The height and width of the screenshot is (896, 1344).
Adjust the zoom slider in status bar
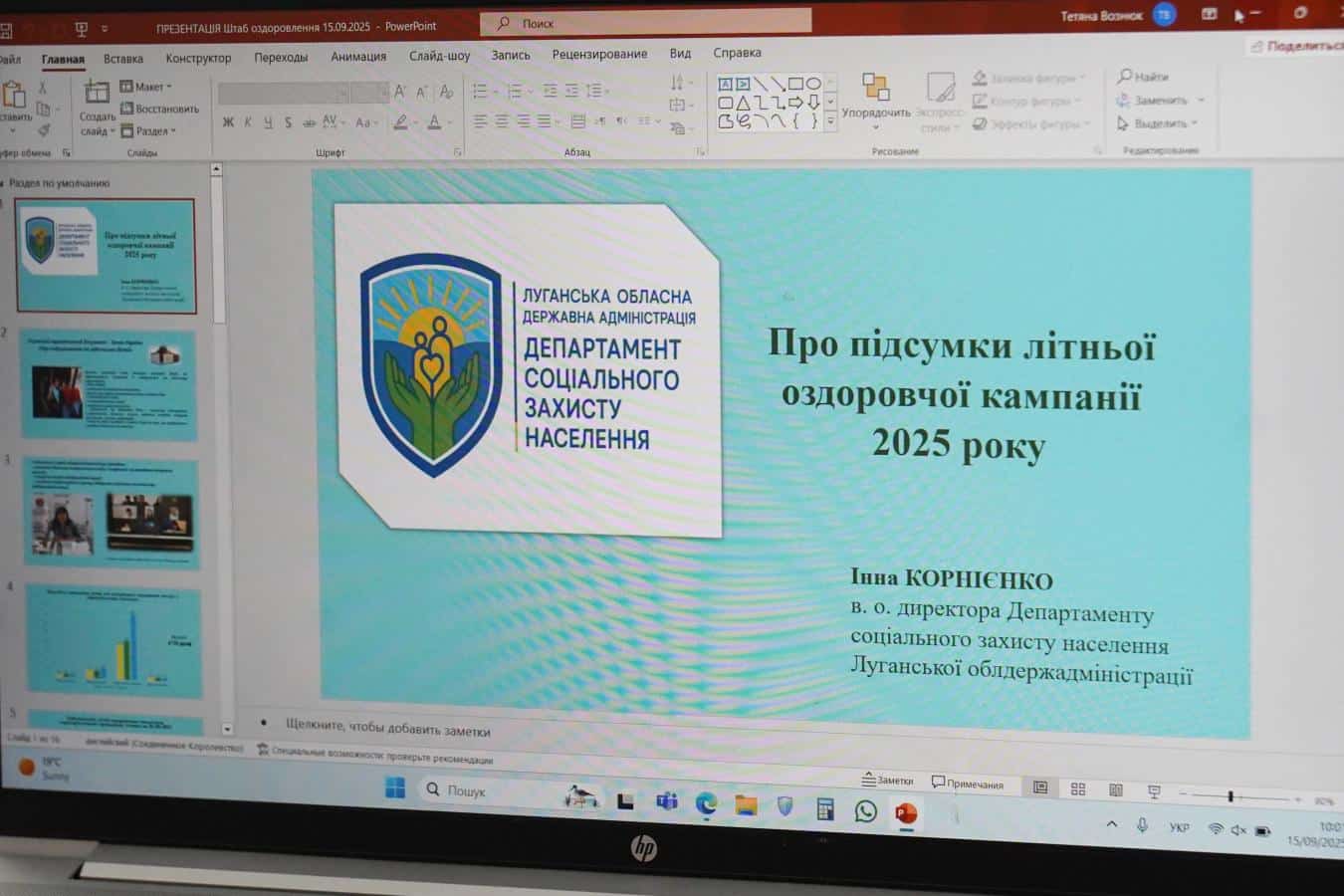1231,796
